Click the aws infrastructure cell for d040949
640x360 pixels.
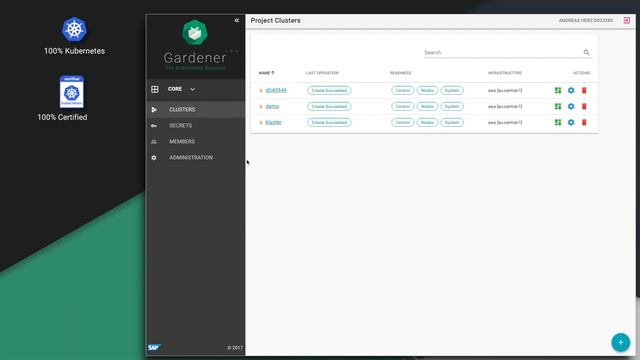pyautogui.click(x=505, y=90)
